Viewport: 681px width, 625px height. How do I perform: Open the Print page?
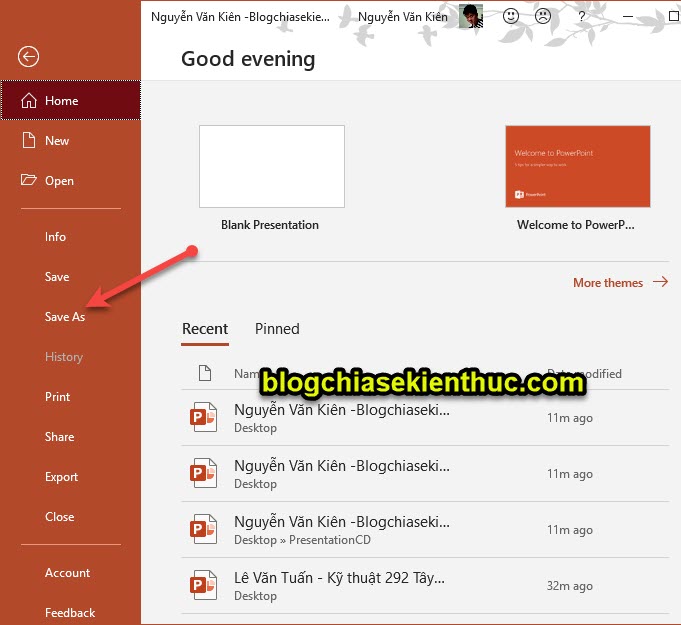[57, 397]
